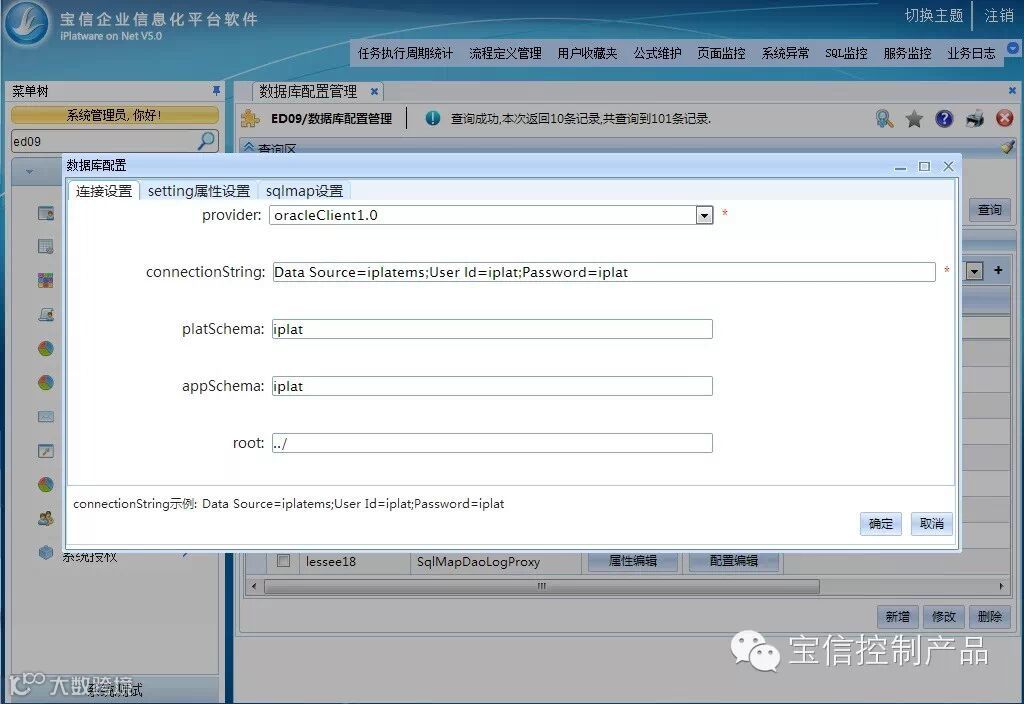Click the connectionString input field
This screenshot has width=1024, height=704.
(604, 272)
